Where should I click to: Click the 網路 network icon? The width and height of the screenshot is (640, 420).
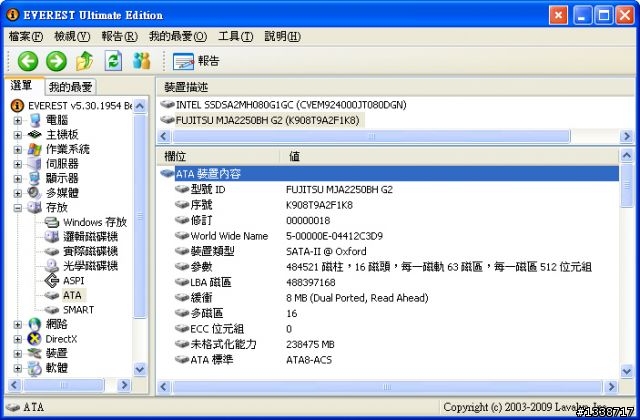(x=35, y=324)
